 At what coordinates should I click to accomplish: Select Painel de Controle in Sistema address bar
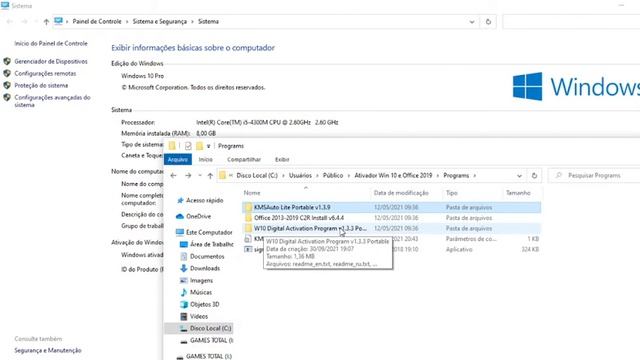coord(97,22)
